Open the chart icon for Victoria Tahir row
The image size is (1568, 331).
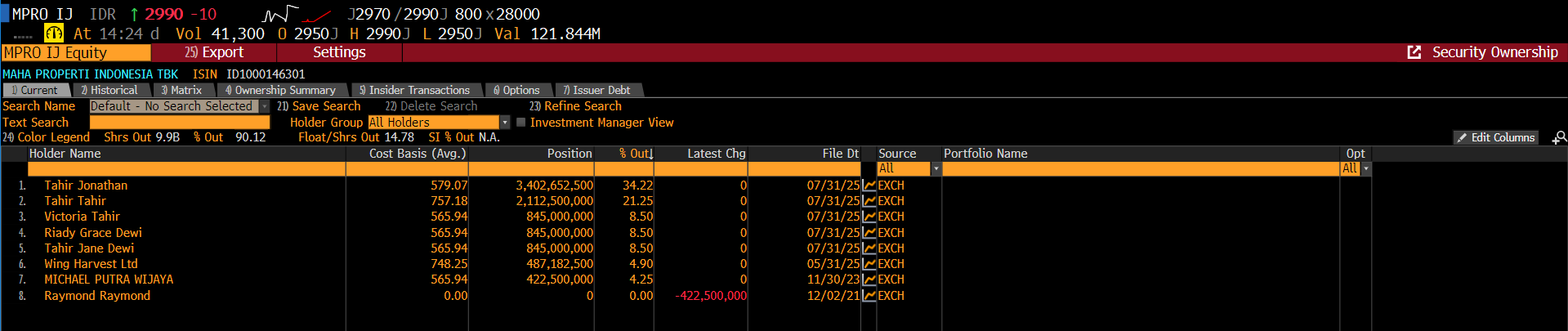(x=869, y=217)
